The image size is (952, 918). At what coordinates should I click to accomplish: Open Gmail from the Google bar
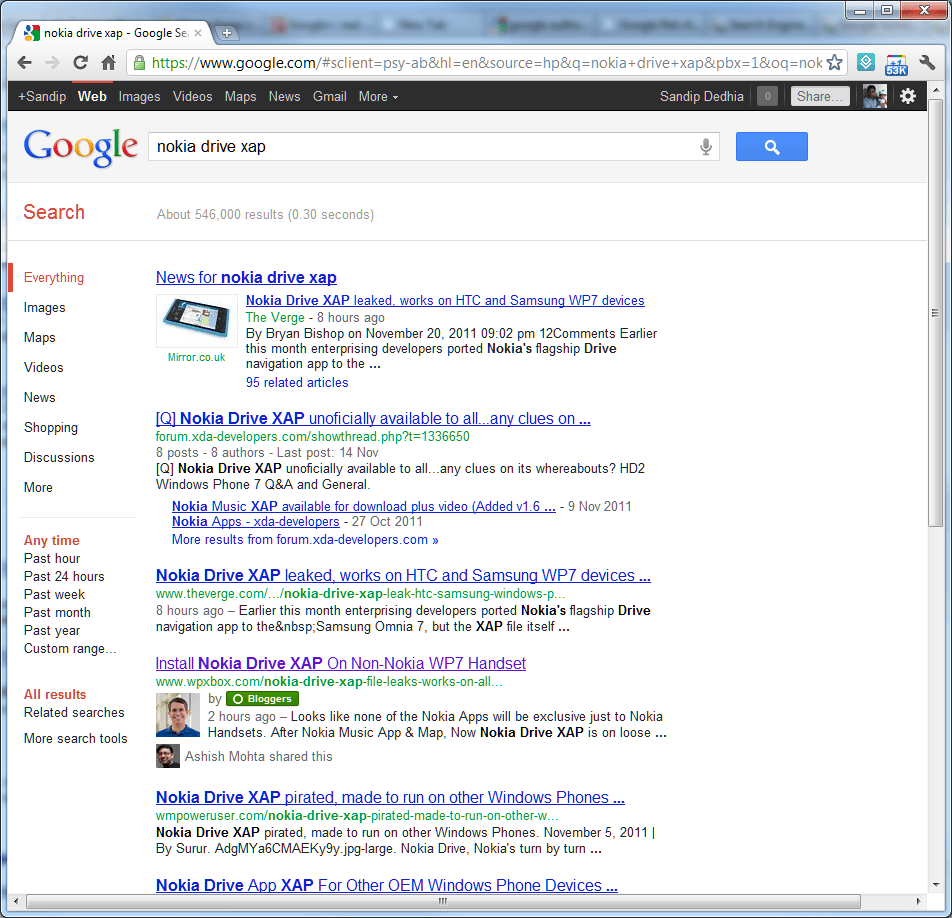(330, 97)
